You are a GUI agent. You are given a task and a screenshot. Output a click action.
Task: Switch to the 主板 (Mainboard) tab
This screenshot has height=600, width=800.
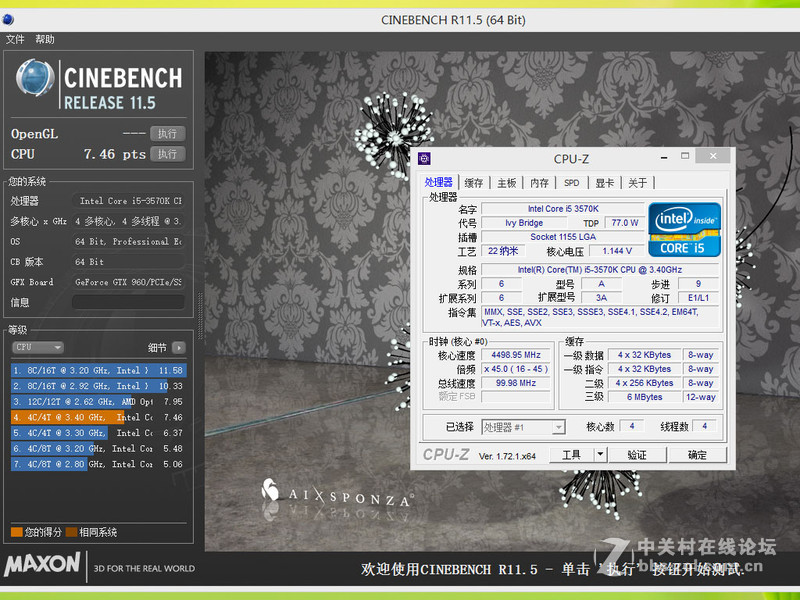click(508, 182)
